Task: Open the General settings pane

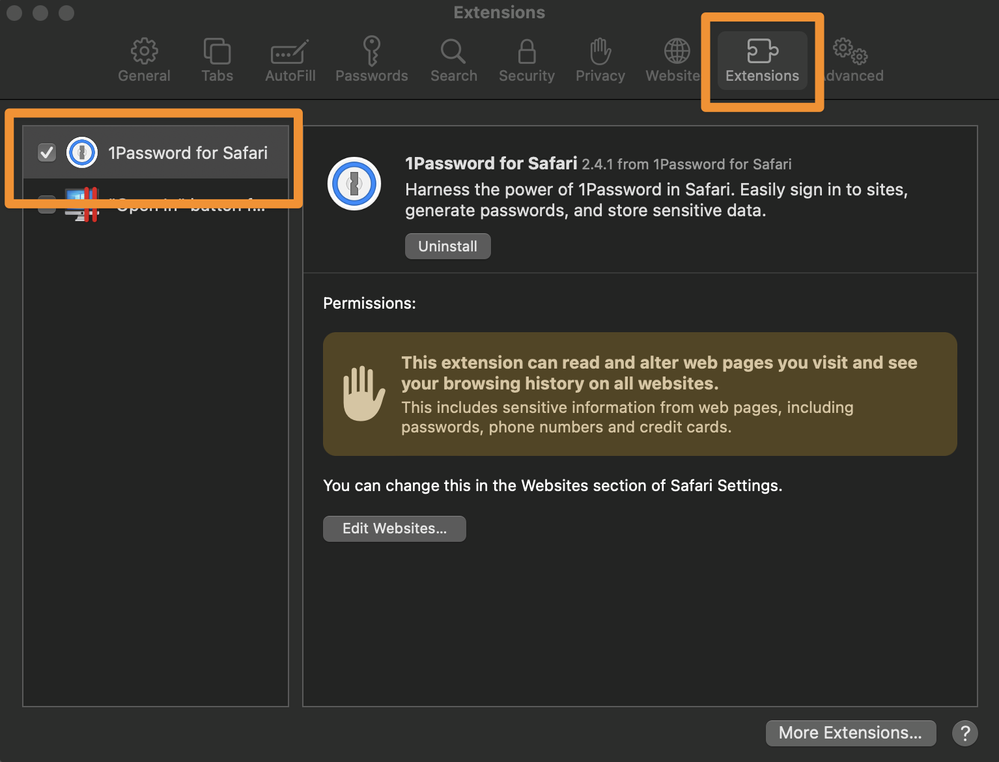Action: [144, 61]
